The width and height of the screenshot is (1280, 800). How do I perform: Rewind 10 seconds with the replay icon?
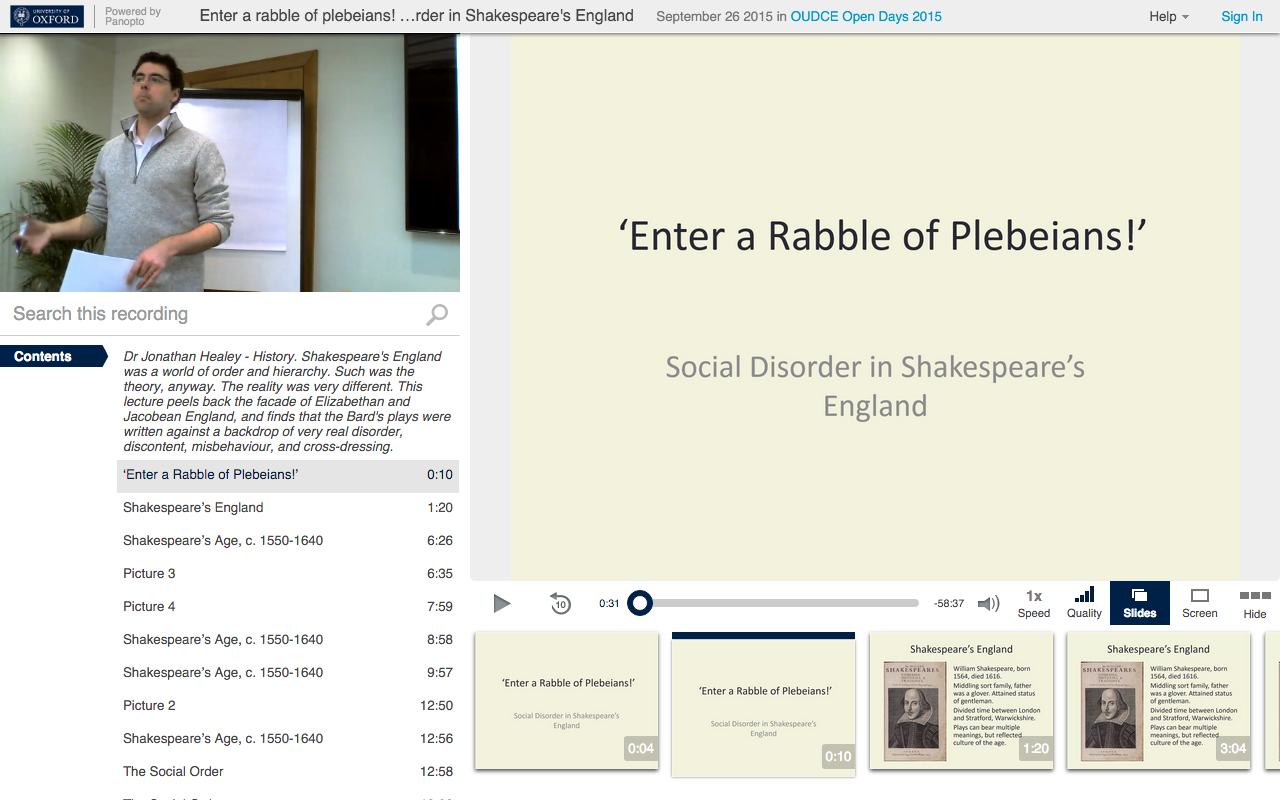[x=560, y=603]
